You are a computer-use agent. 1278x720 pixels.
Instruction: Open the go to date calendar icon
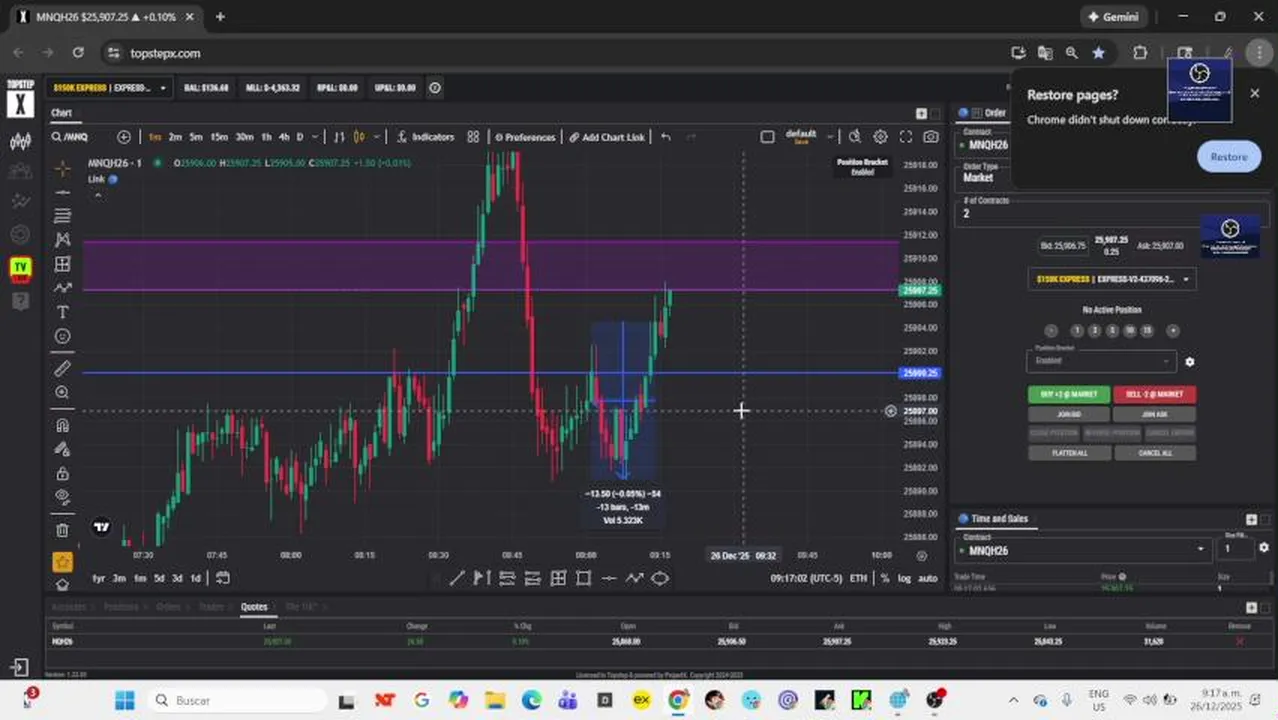tap(222, 578)
